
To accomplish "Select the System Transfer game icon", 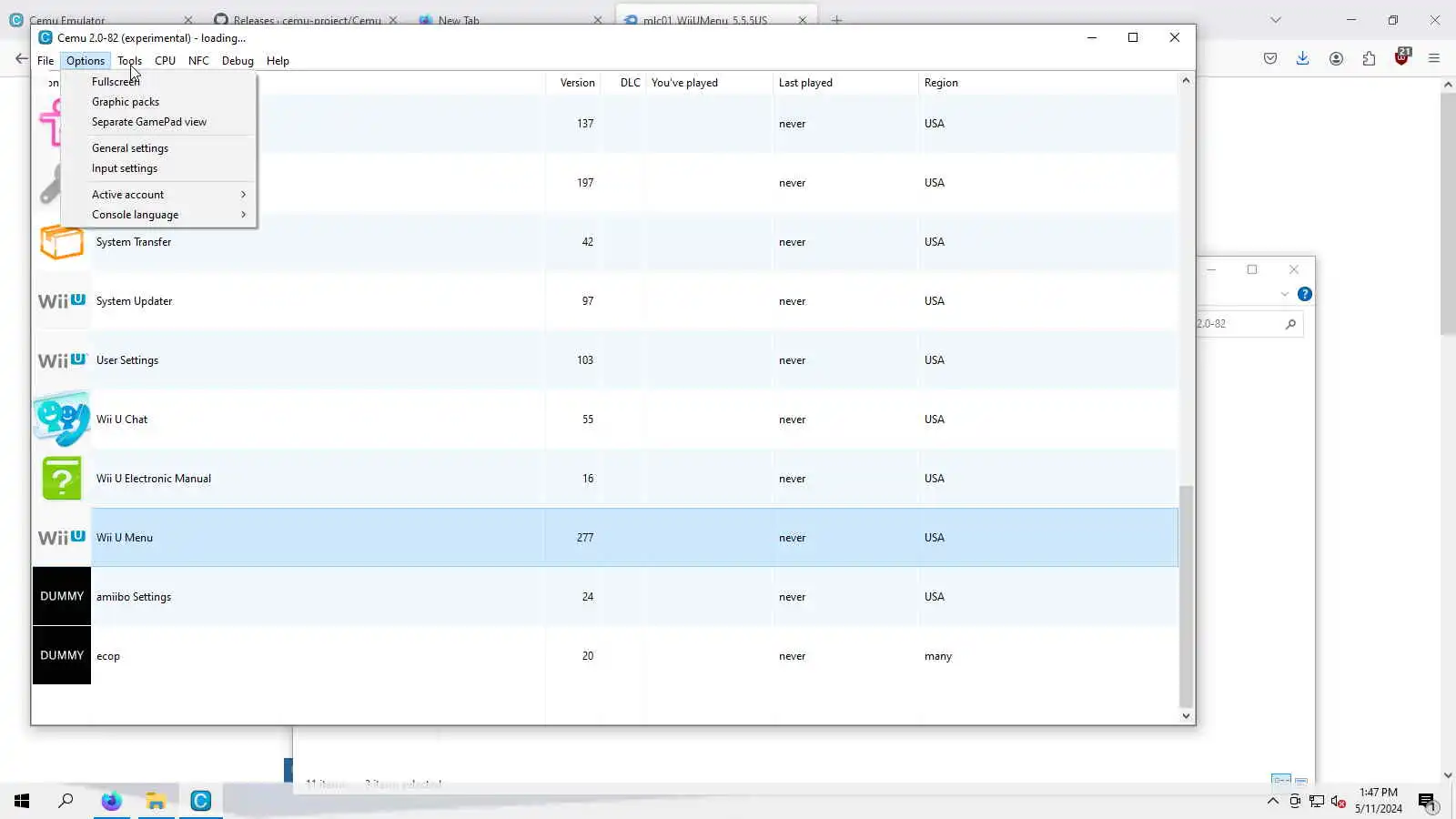I will [x=62, y=242].
